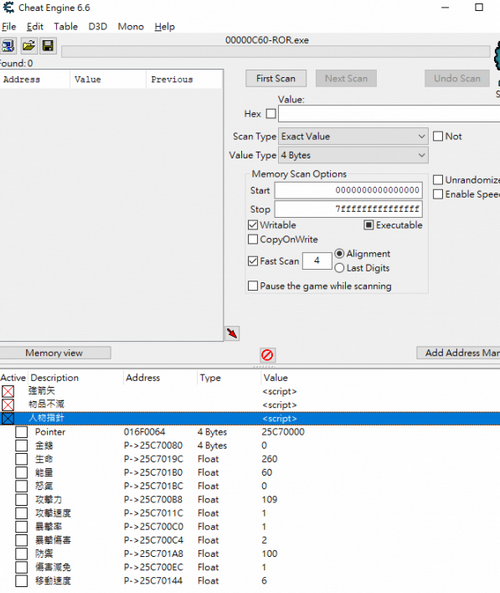Click the address P->25C7011C
Image resolution: width=500 pixels, height=593 pixels.
pyautogui.click(x=154, y=513)
